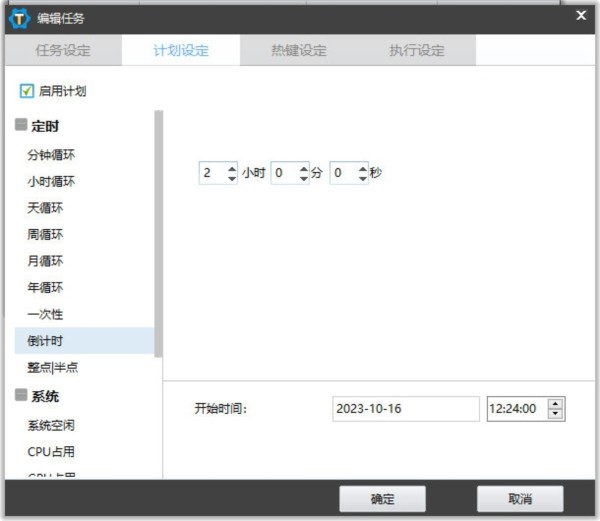Click the 开始时间 date field
This screenshot has width=600, height=521.
coord(405,409)
